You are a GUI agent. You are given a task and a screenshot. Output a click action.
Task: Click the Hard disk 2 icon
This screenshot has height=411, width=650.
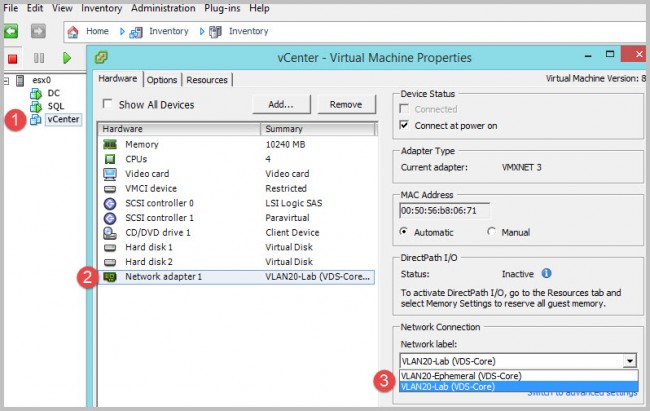(110, 262)
